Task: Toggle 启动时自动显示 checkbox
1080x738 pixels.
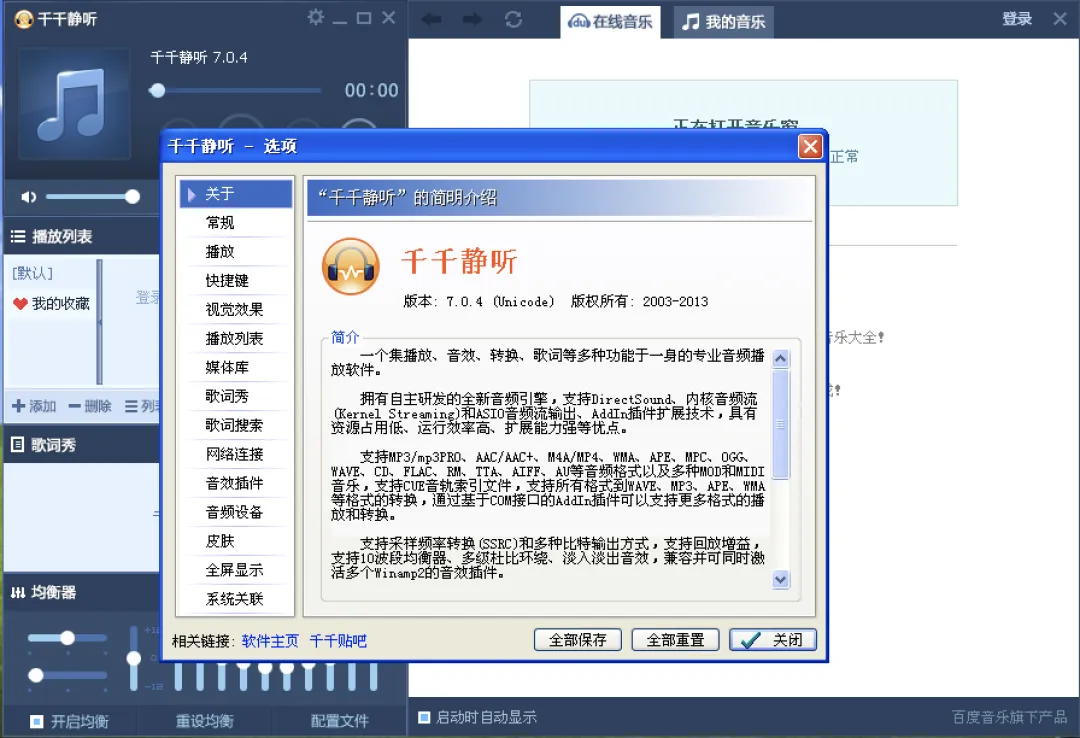Action: click(x=424, y=717)
